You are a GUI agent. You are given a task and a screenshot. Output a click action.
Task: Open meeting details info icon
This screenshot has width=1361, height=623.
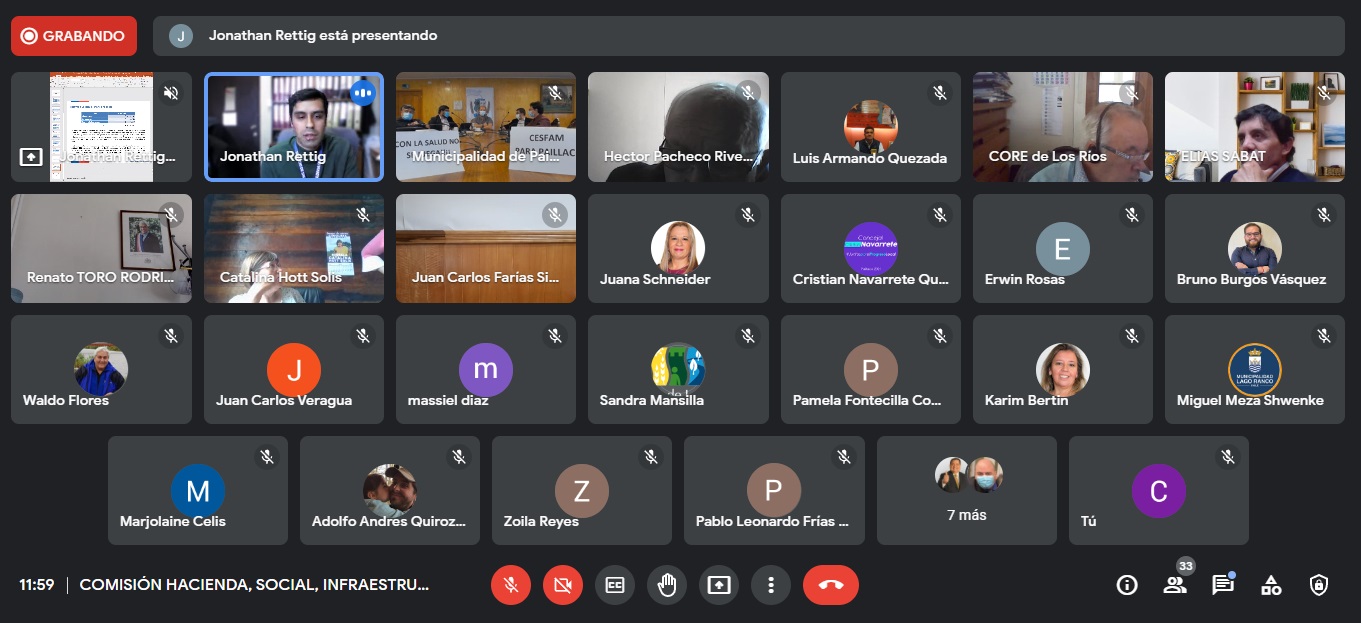(x=1127, y=585)
